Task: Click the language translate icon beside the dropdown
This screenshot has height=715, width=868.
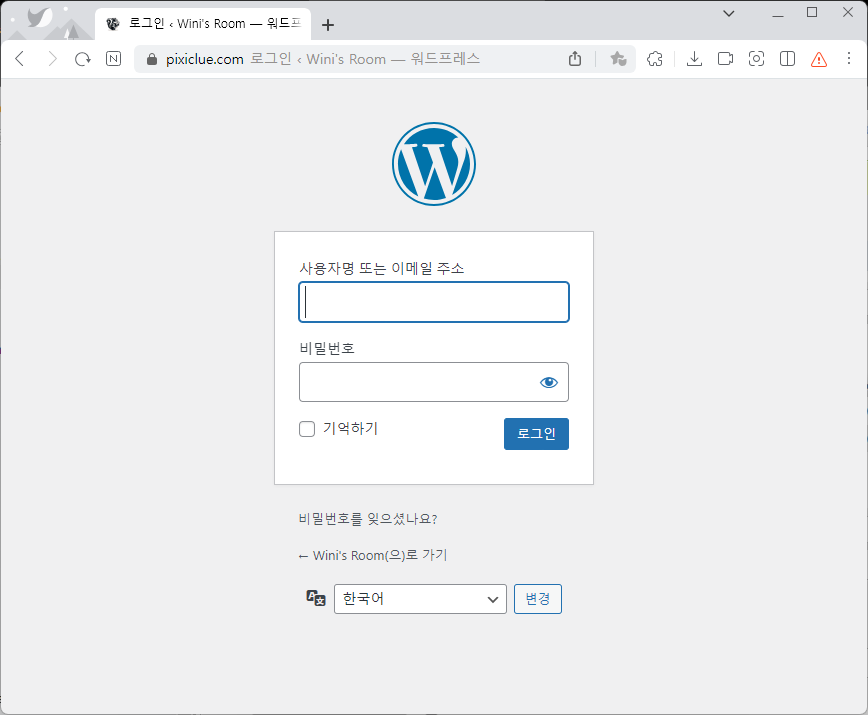Action: tap(316, 598)
